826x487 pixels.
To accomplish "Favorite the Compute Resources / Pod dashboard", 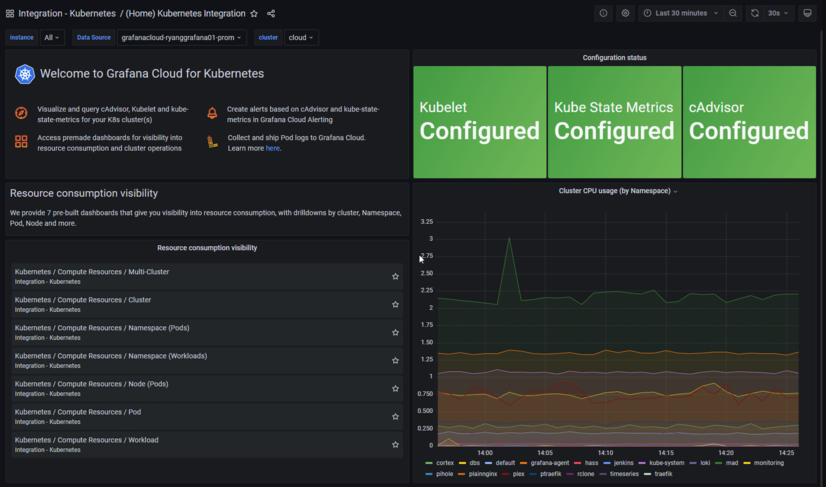I will point(395,416).
